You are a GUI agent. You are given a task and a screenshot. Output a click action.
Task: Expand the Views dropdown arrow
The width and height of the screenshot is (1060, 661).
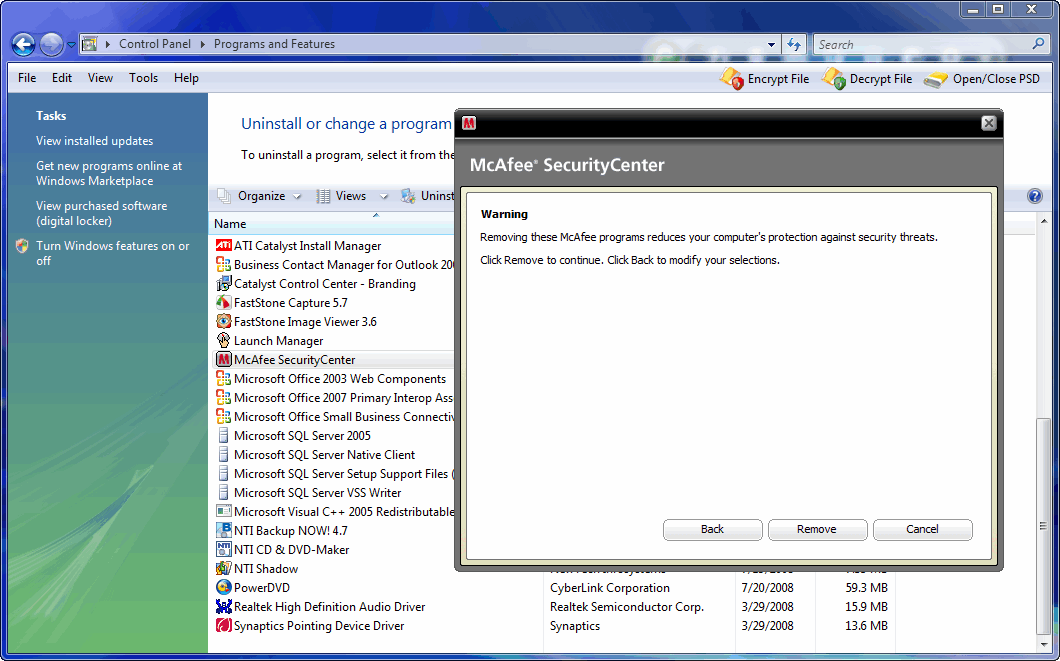coord(384,197)
